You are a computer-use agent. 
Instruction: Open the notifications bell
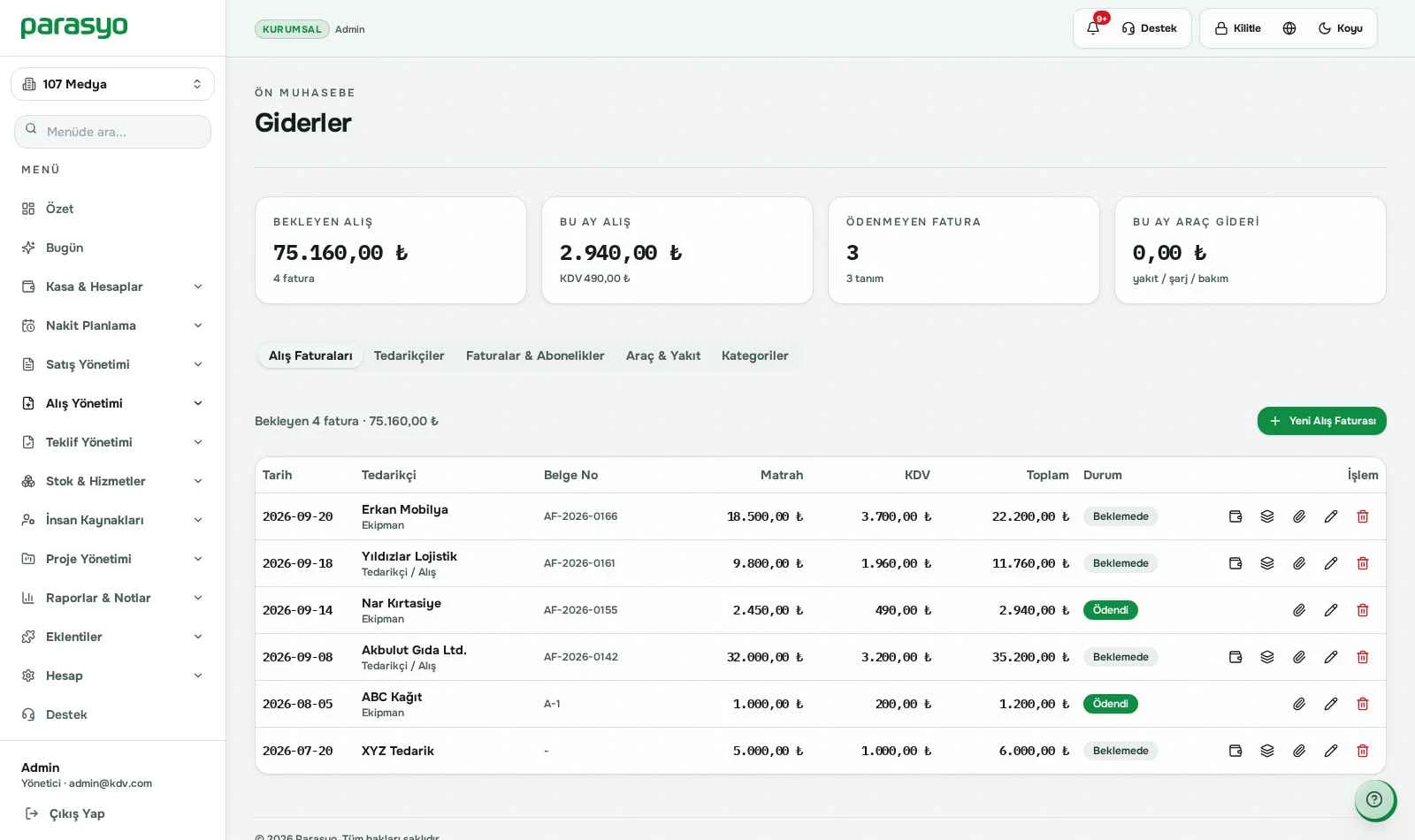click(x=1093, y=28)
